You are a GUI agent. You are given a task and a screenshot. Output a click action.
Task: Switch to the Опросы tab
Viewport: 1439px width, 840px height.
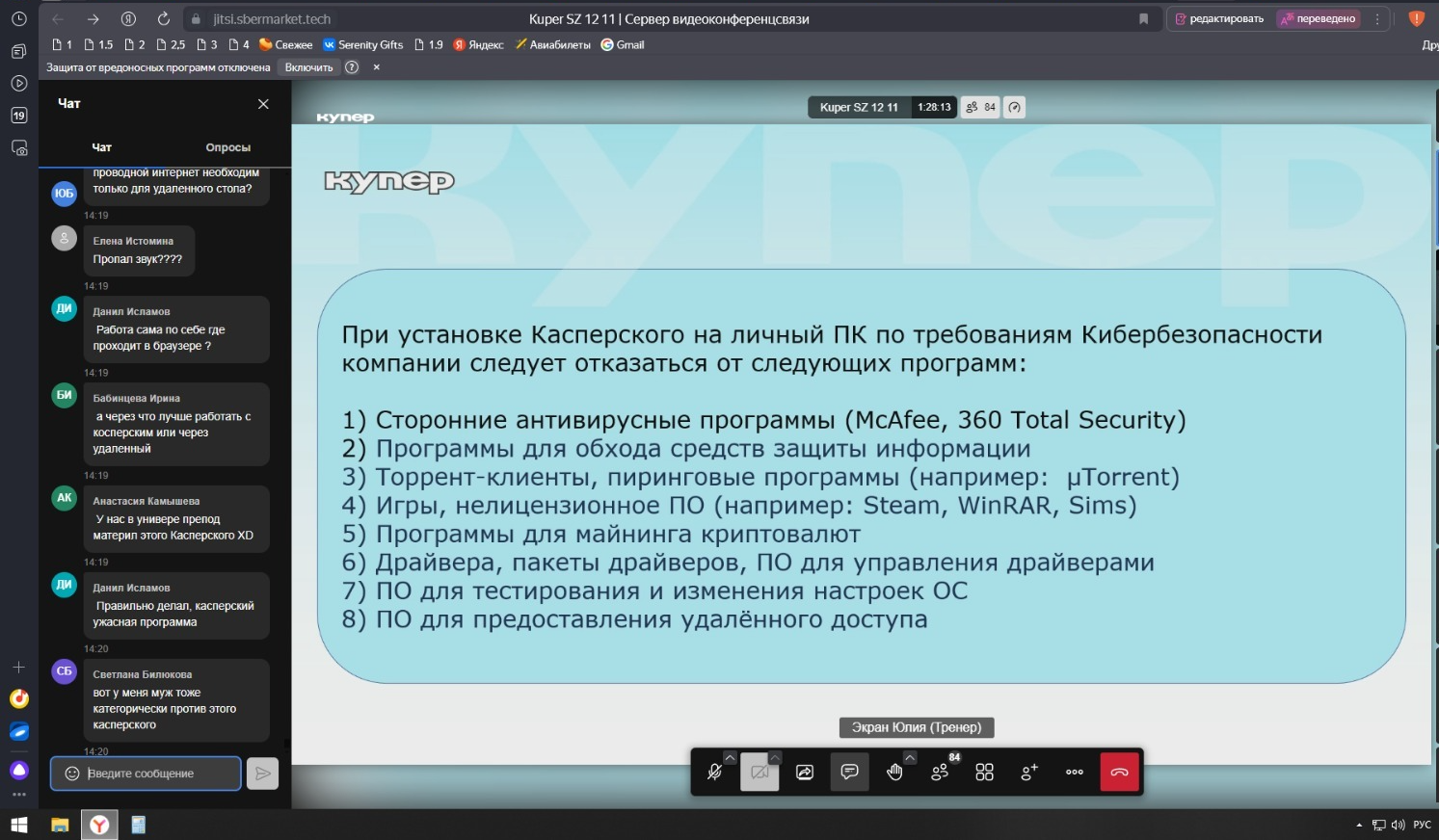(227, 147)
